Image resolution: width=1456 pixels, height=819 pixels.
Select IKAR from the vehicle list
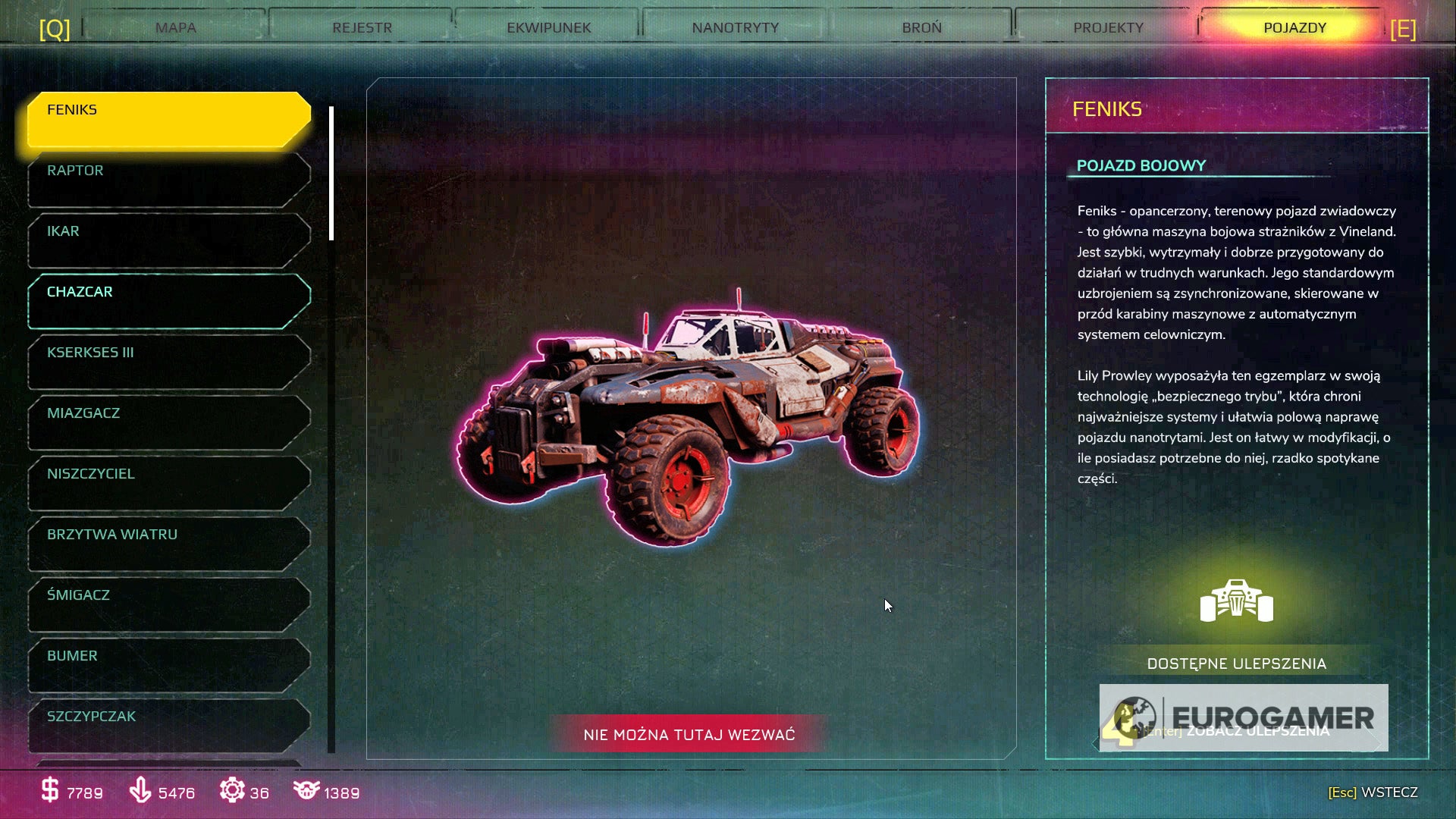169,240
